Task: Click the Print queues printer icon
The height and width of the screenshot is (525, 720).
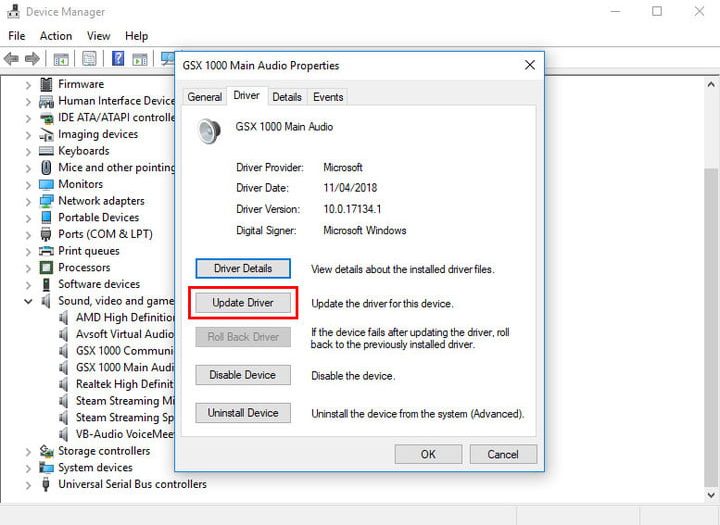Action: [x=46, y=251]
